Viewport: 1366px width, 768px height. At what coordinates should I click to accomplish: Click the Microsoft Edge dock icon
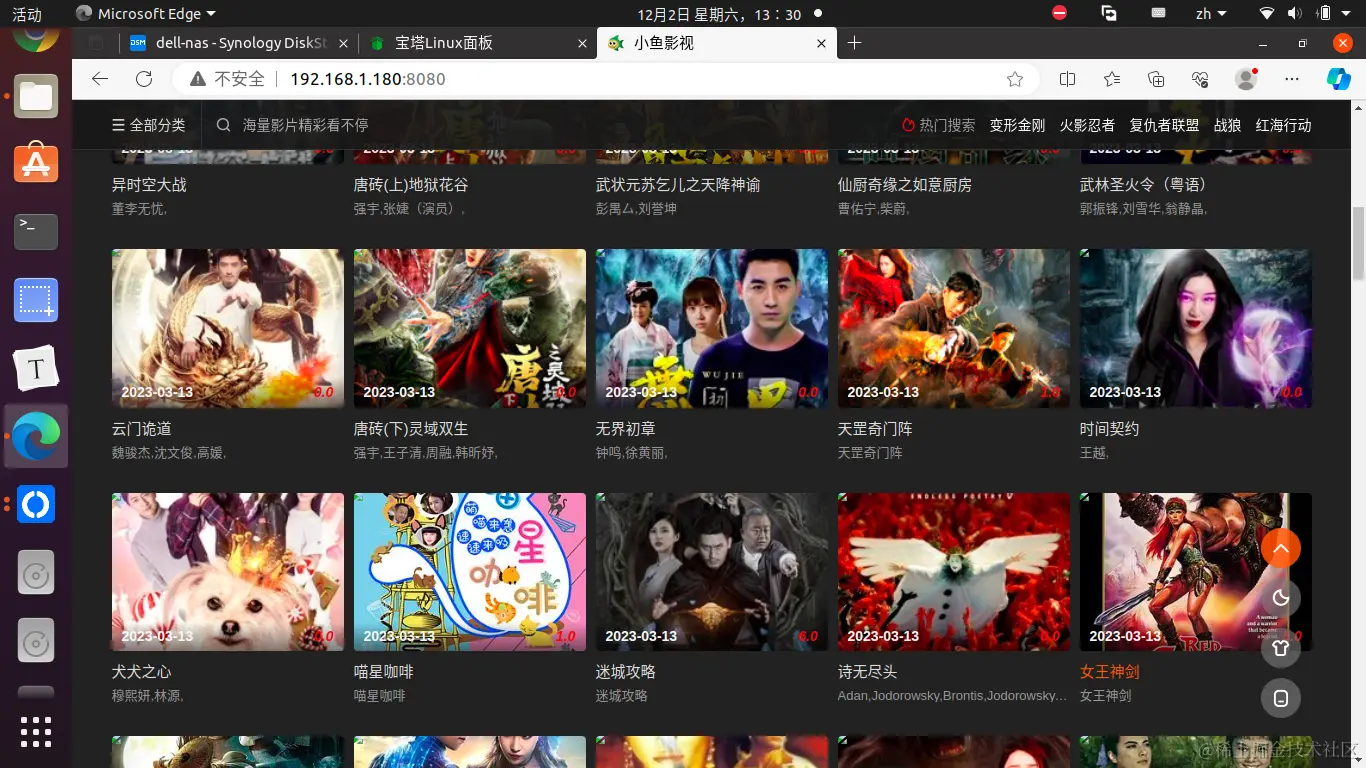coord(36,436)
